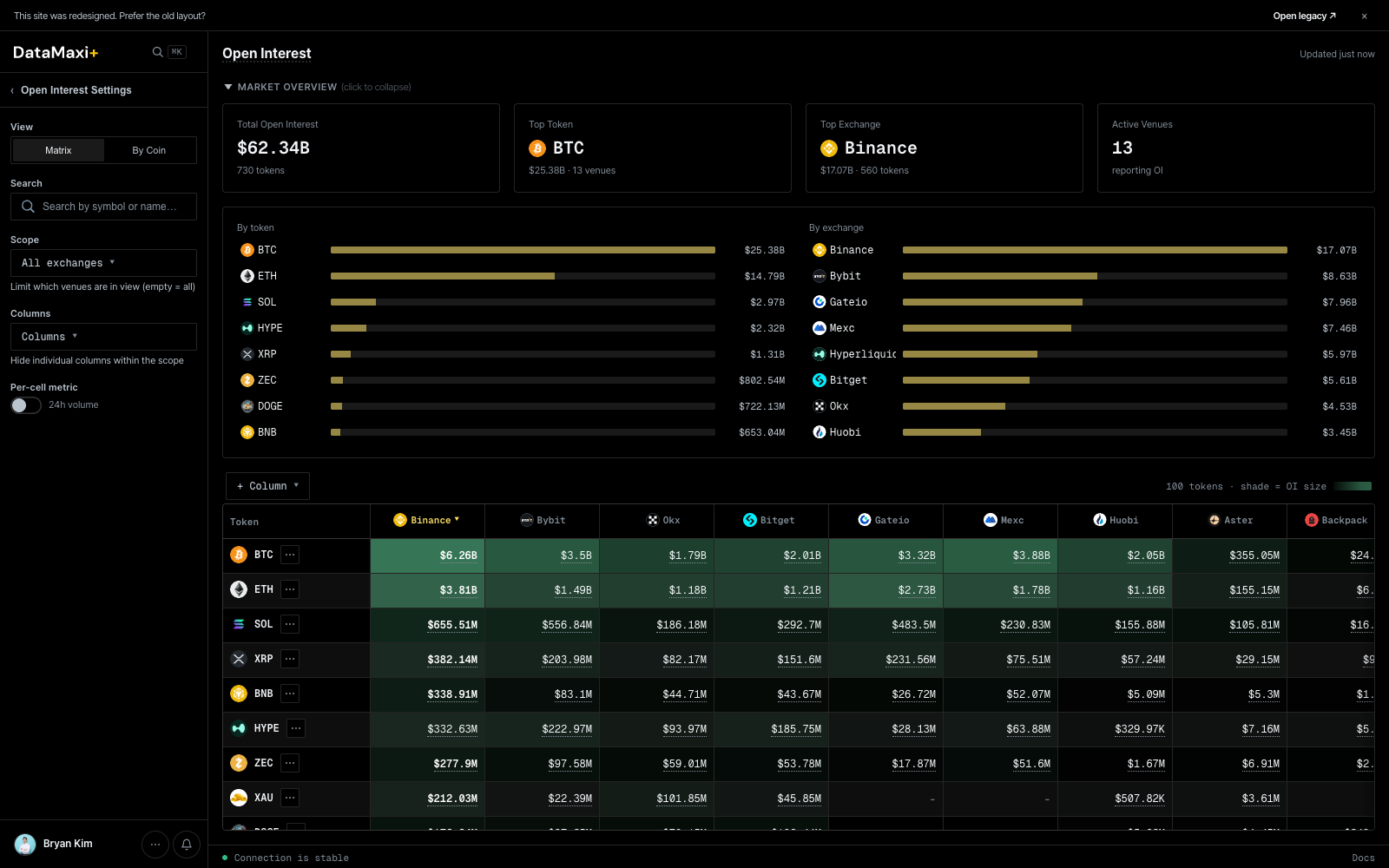The height and width of the screenshot is (868, 1389).
Task: Click the Total Open Interest $62.34B value
Action: pyautogui.click(x=273, y=148)
